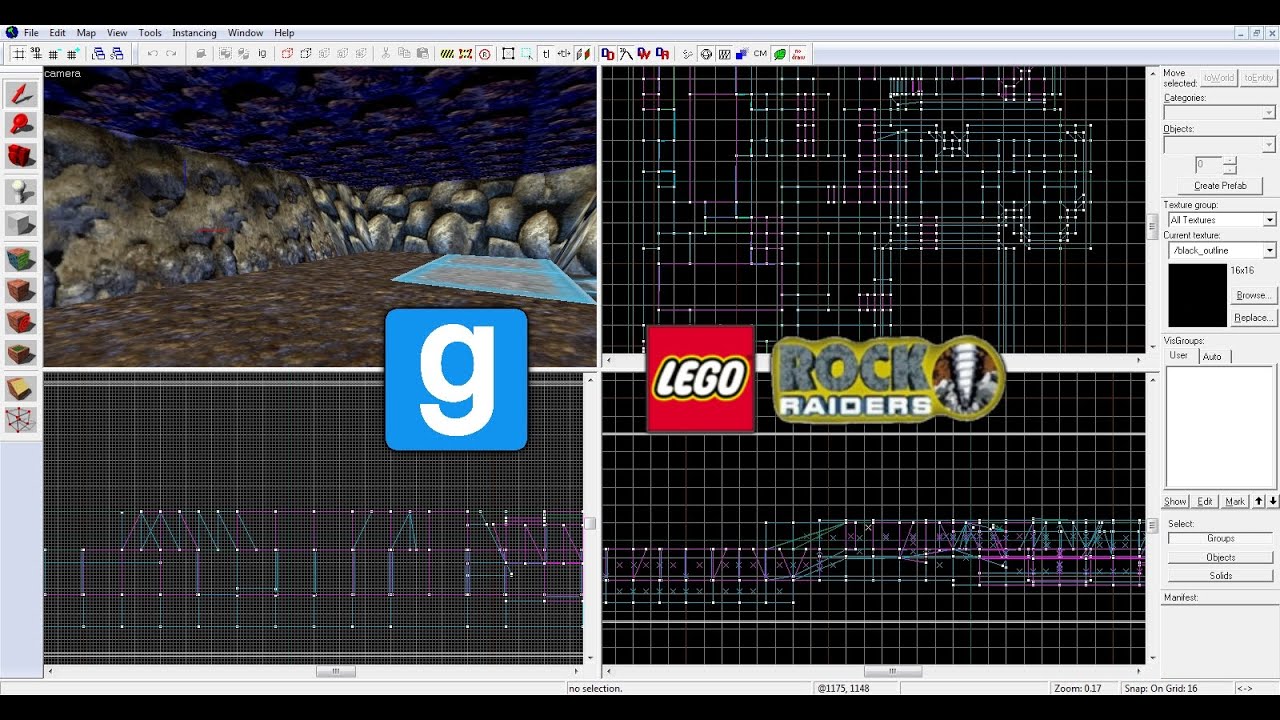Click the Create Prefab button
Screen dimensions: 1280x720
tap(1220, 185)
